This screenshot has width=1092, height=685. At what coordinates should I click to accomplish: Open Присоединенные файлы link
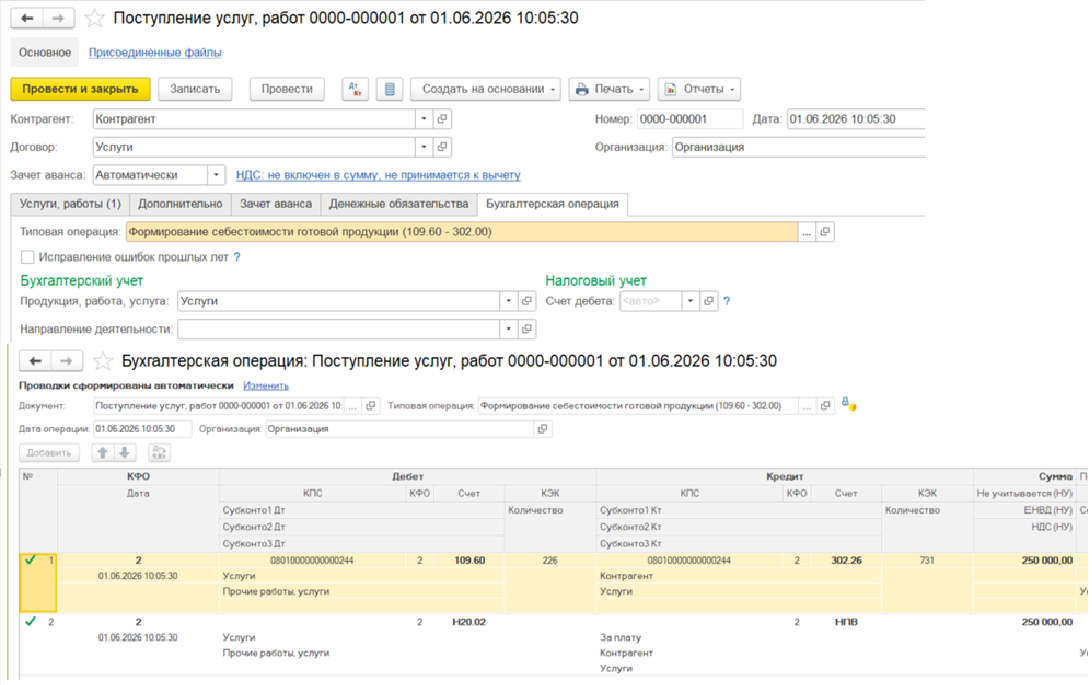155,52
